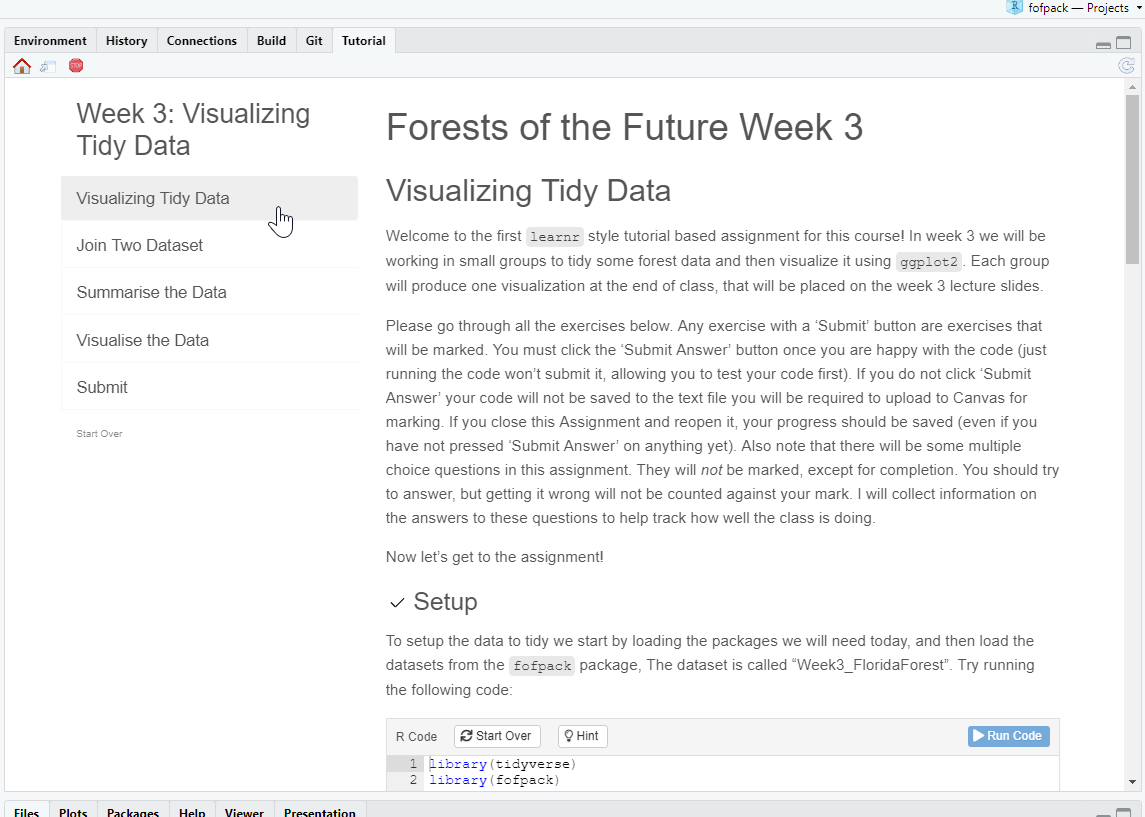Stop the running tutorial

[x=76, y=66]
